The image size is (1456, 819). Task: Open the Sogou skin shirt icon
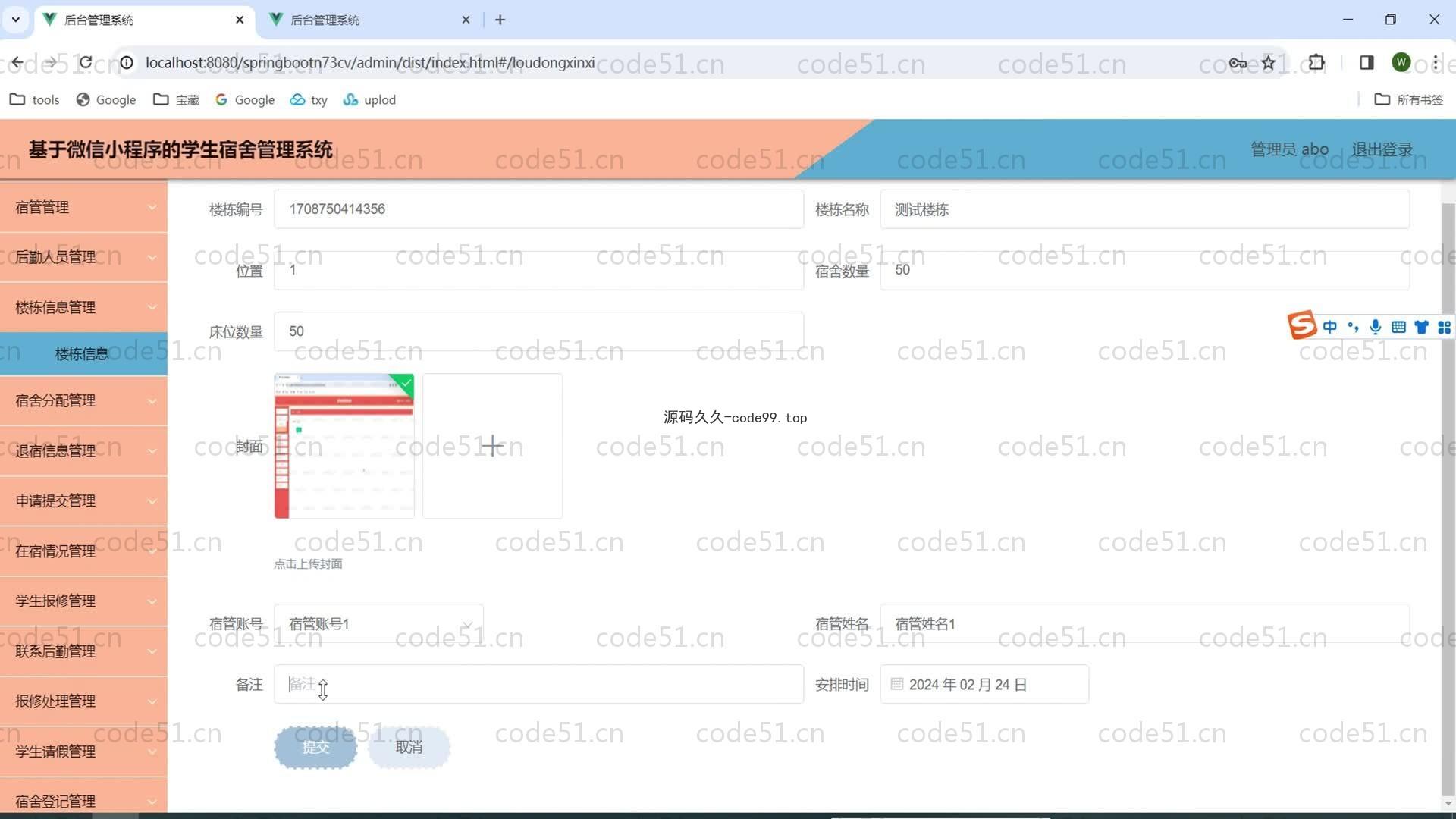tap(1421, 327)
